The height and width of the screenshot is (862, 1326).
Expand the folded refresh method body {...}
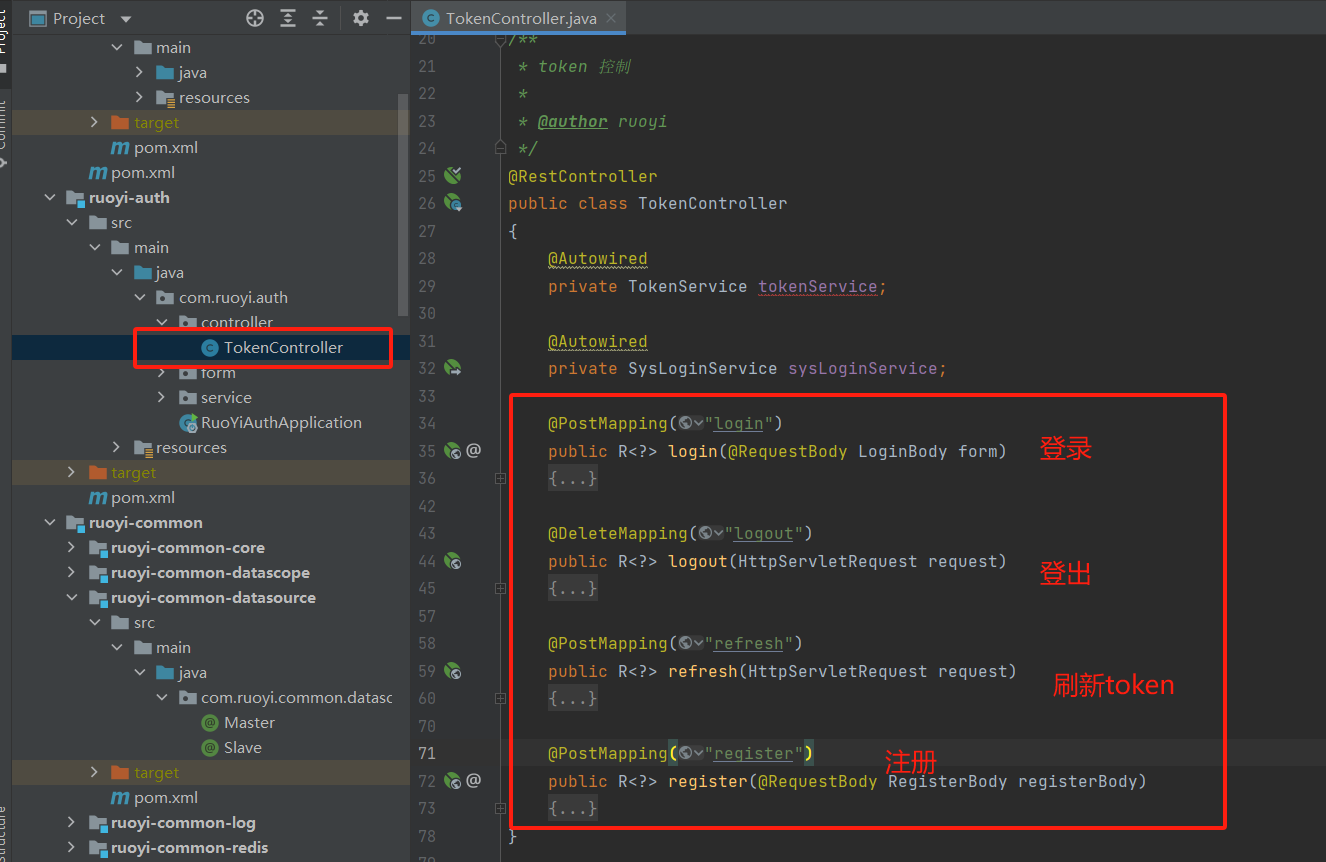pyautogui.click(x=573, y=699)
